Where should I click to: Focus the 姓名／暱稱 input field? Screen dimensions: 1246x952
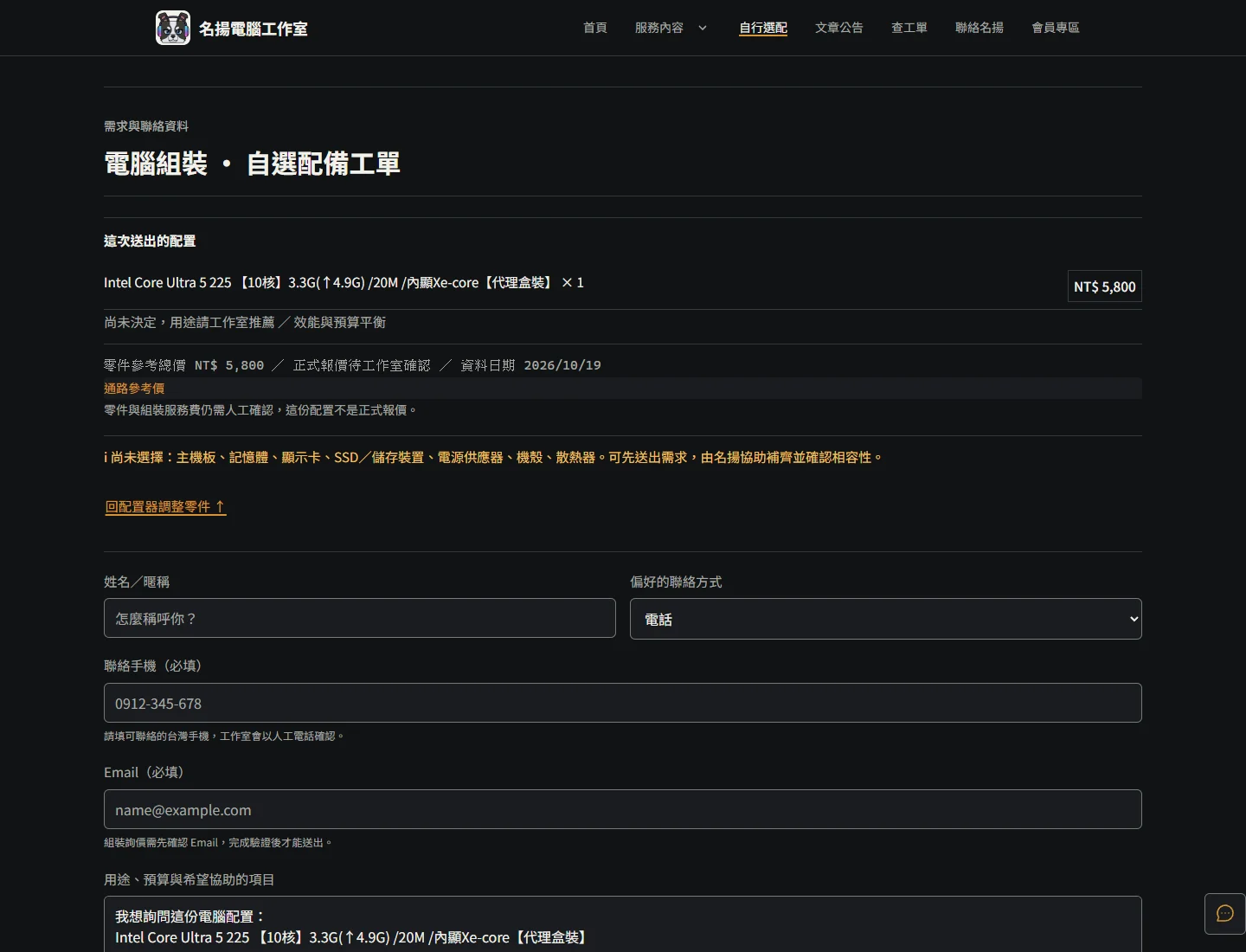(360, 618)
